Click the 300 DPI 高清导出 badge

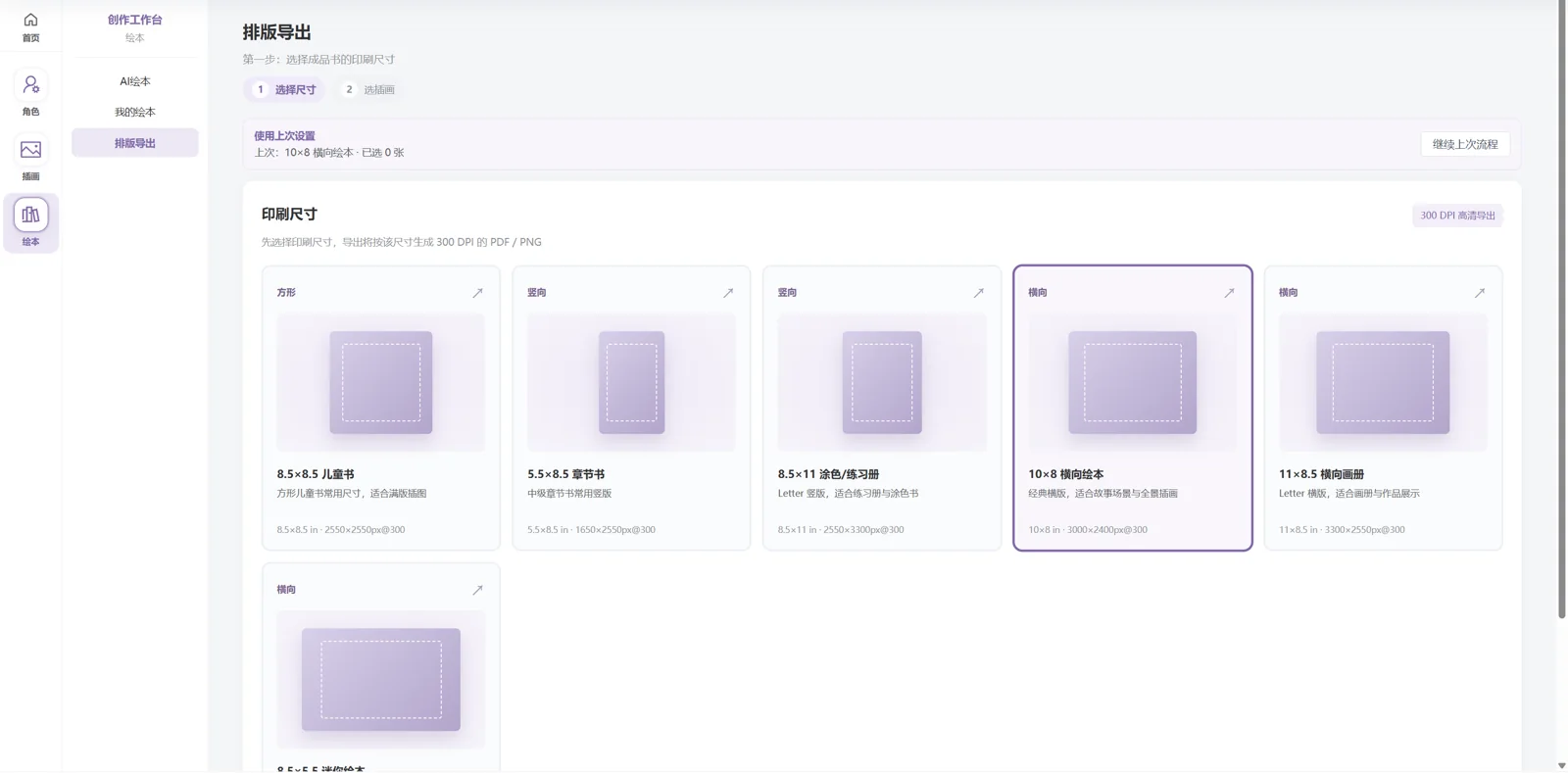coord(1457,216)
